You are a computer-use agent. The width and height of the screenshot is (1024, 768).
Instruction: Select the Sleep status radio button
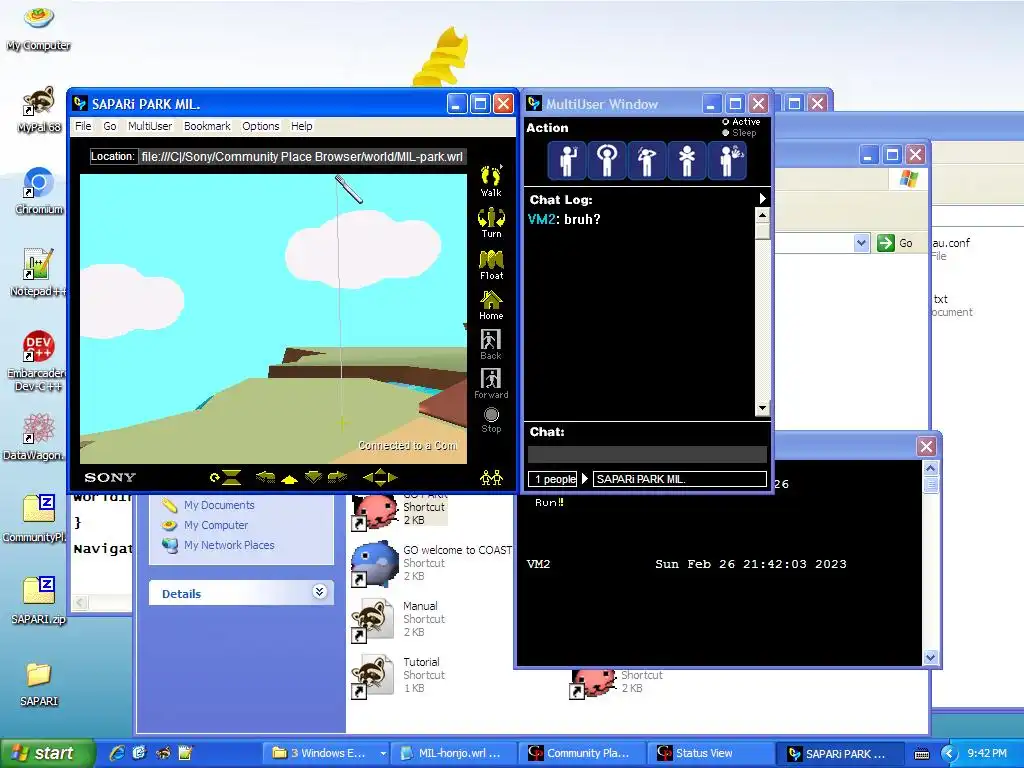pyautogui.click(x=726, y=133)
